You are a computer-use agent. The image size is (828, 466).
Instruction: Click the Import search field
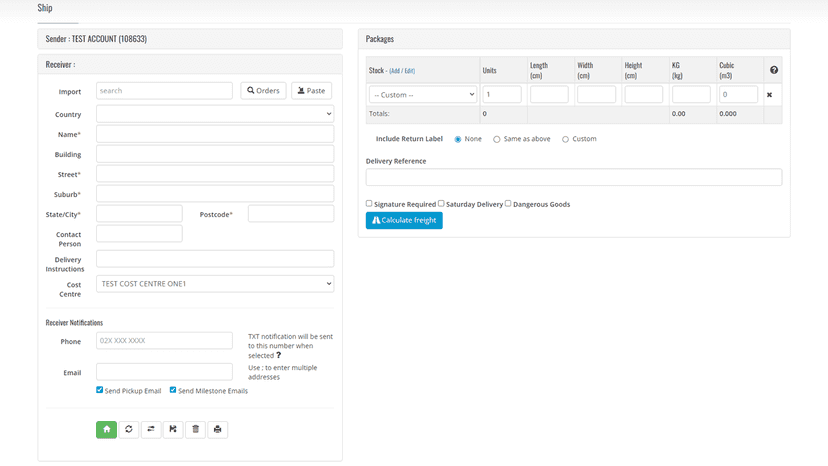164,91
